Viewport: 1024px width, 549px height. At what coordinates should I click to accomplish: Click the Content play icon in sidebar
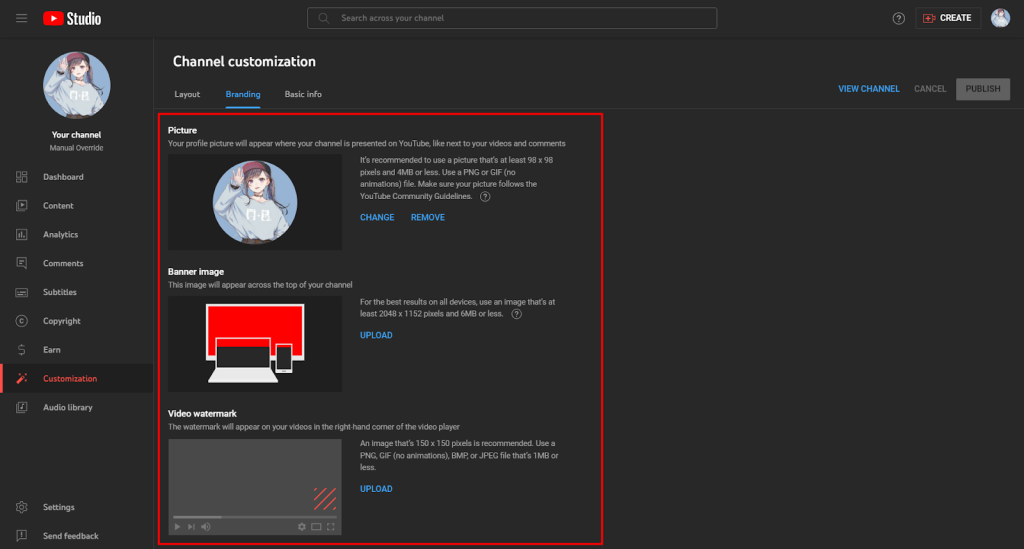pyautogui.click(x=22, y=206)
